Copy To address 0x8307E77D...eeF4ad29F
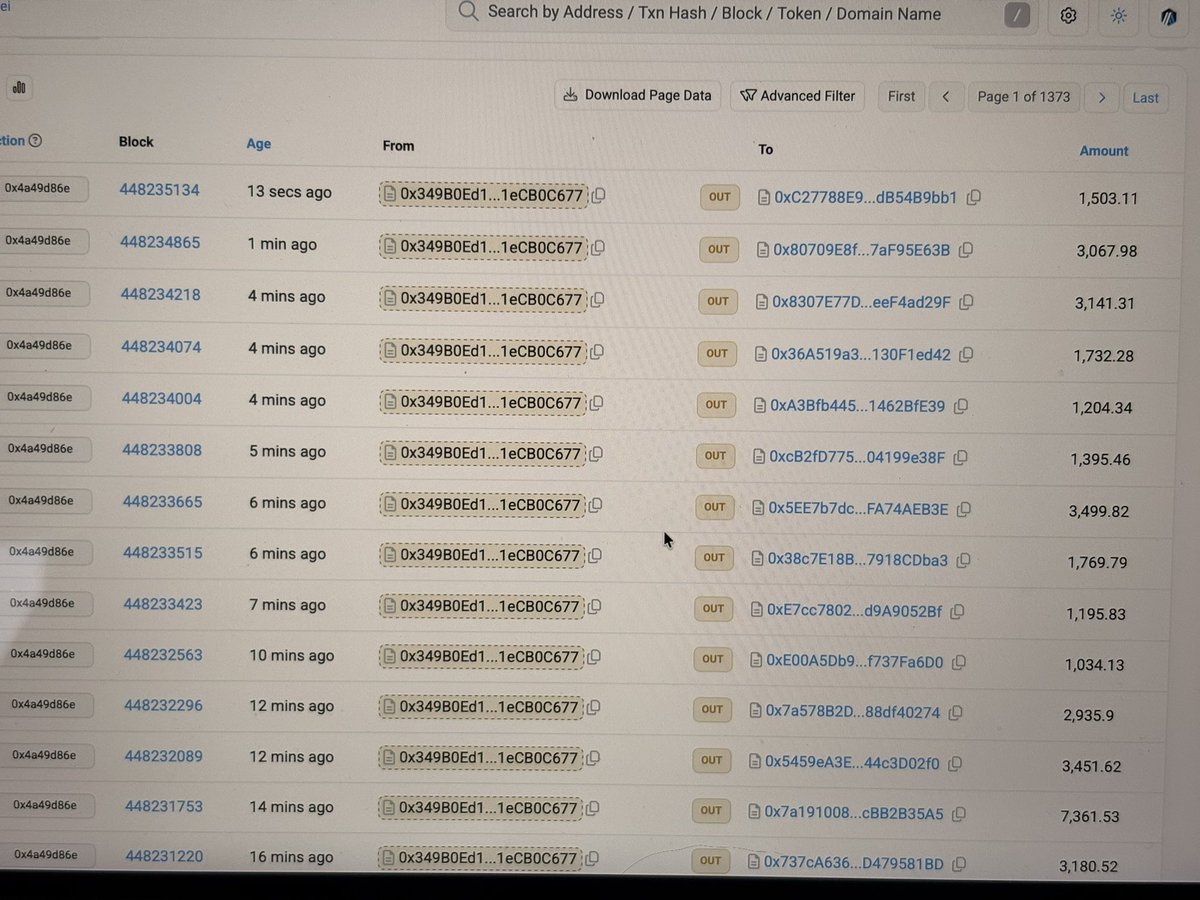The width and height of the screenshot is (1200, 900). coord(967,302)
